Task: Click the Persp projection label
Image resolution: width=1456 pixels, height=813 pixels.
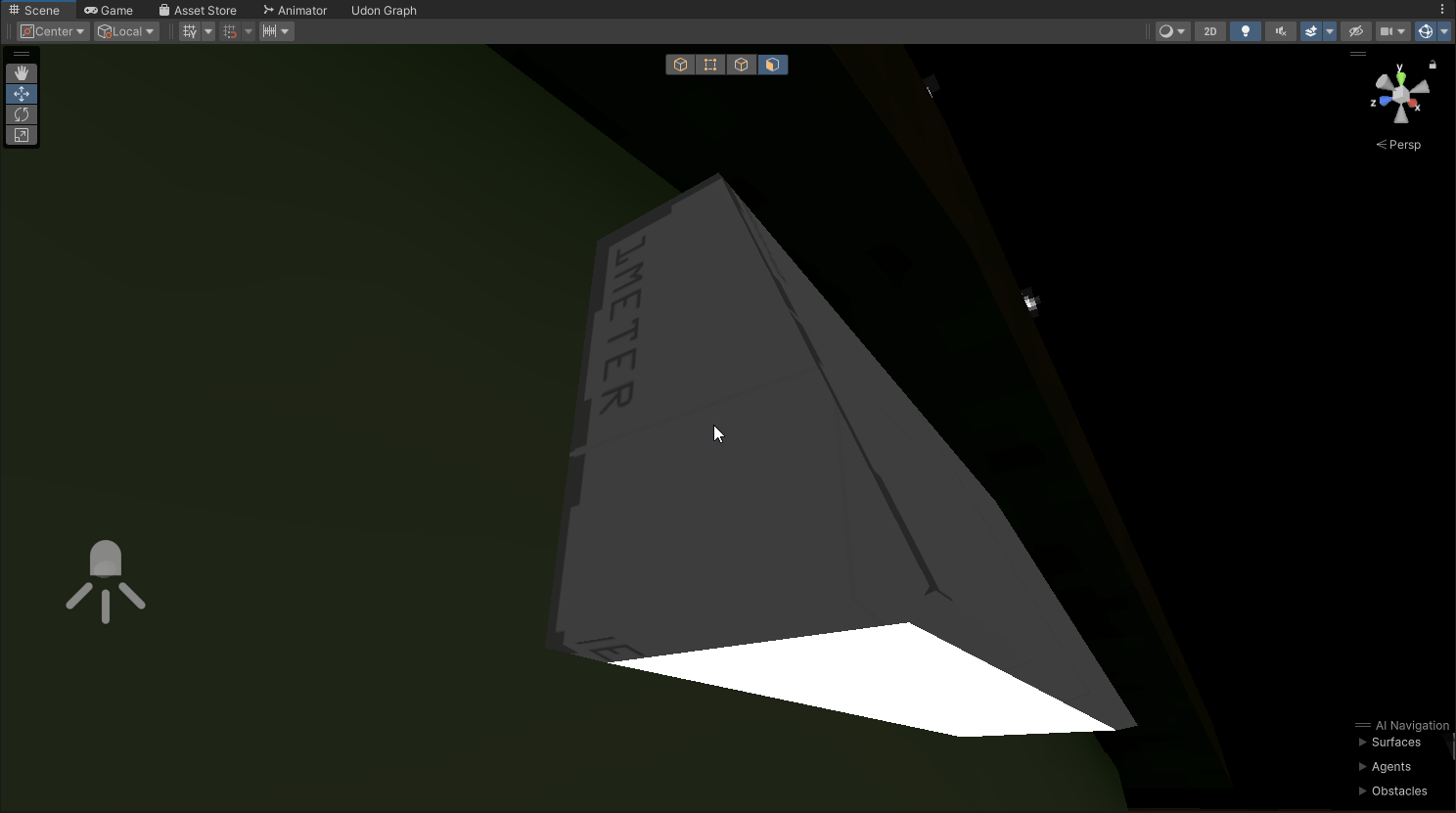Action: 1399,145
